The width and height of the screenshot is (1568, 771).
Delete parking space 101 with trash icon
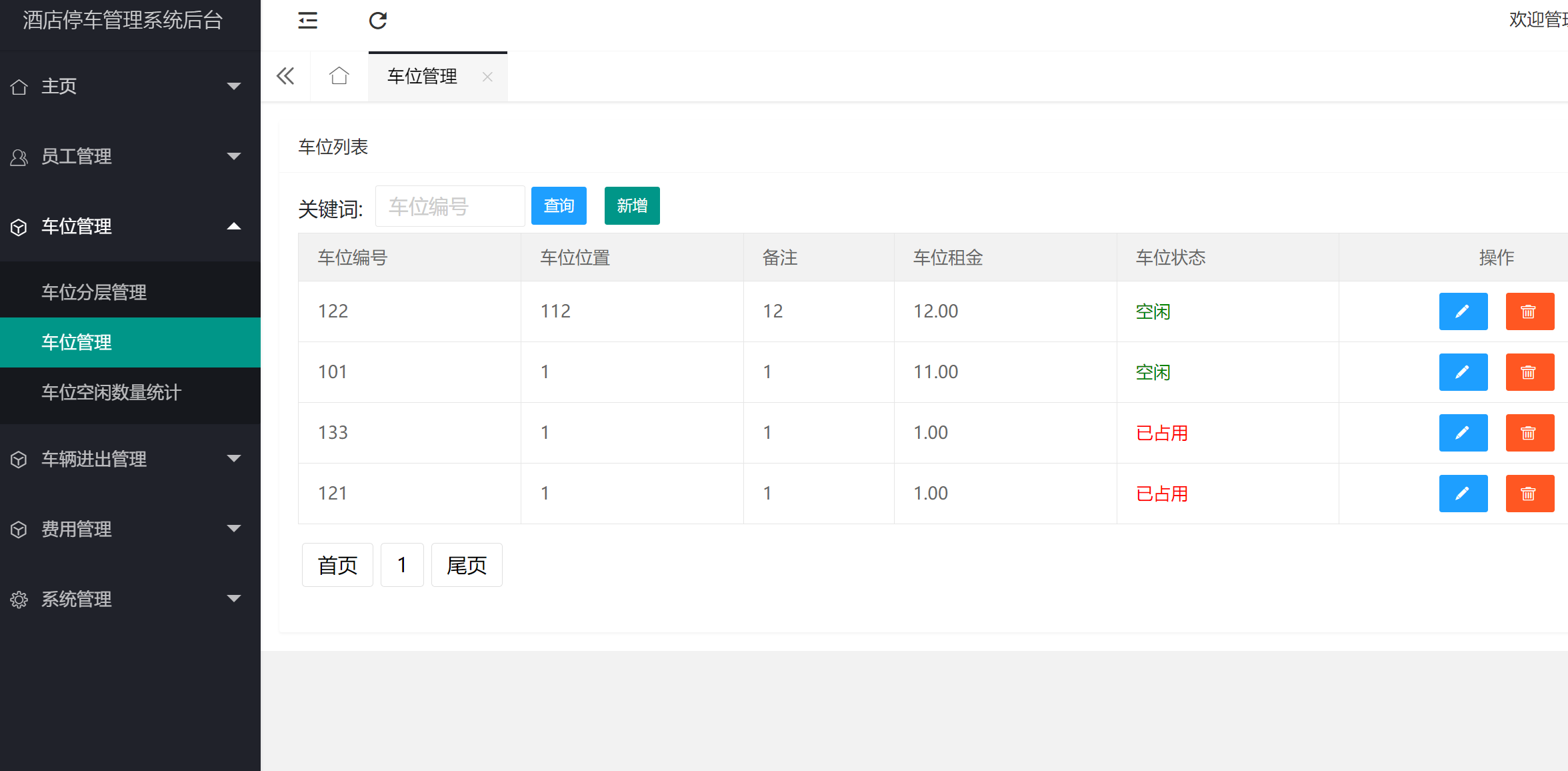(x=1529, y=372)
